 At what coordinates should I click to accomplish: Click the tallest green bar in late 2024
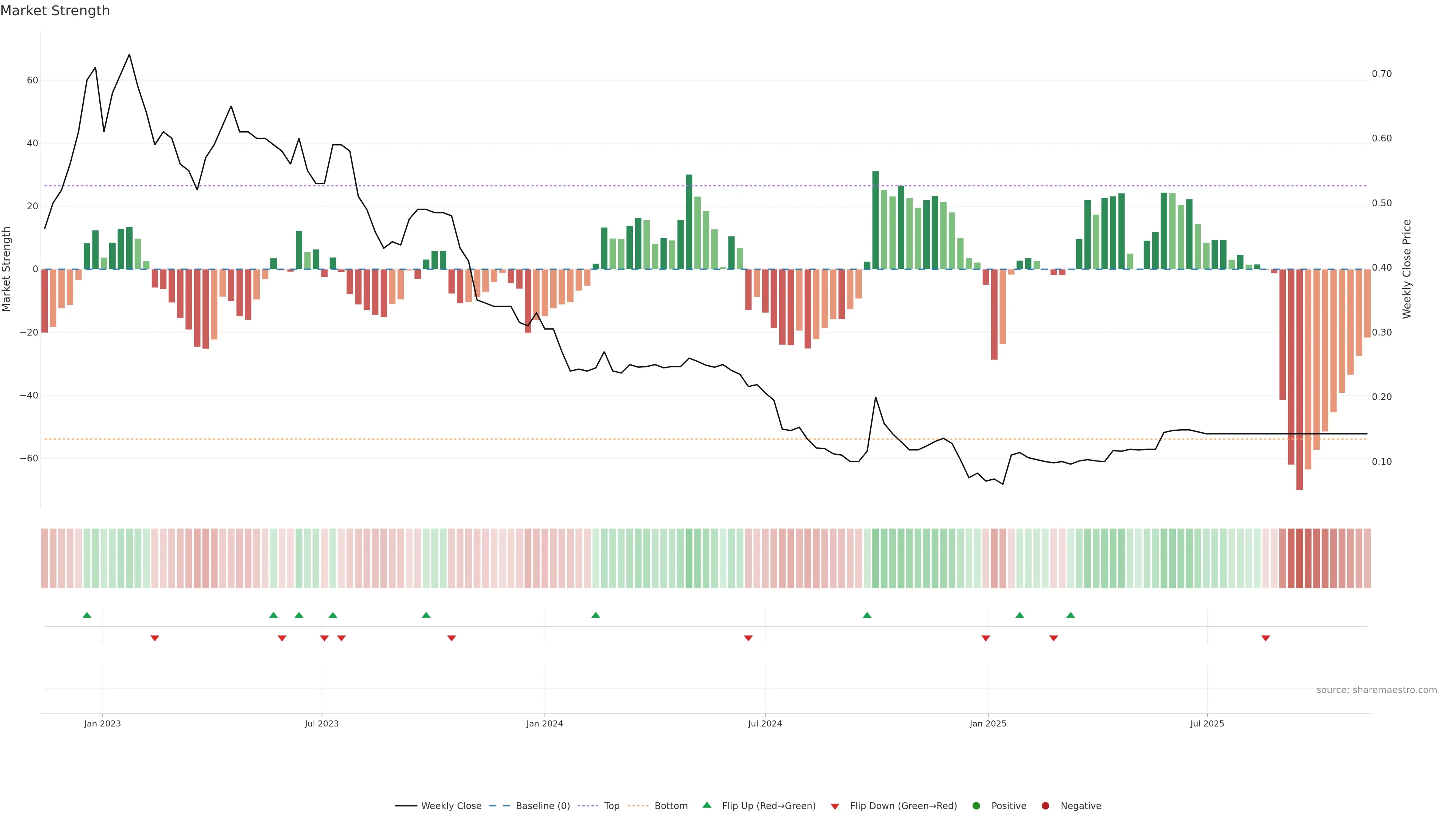(875, 220)
